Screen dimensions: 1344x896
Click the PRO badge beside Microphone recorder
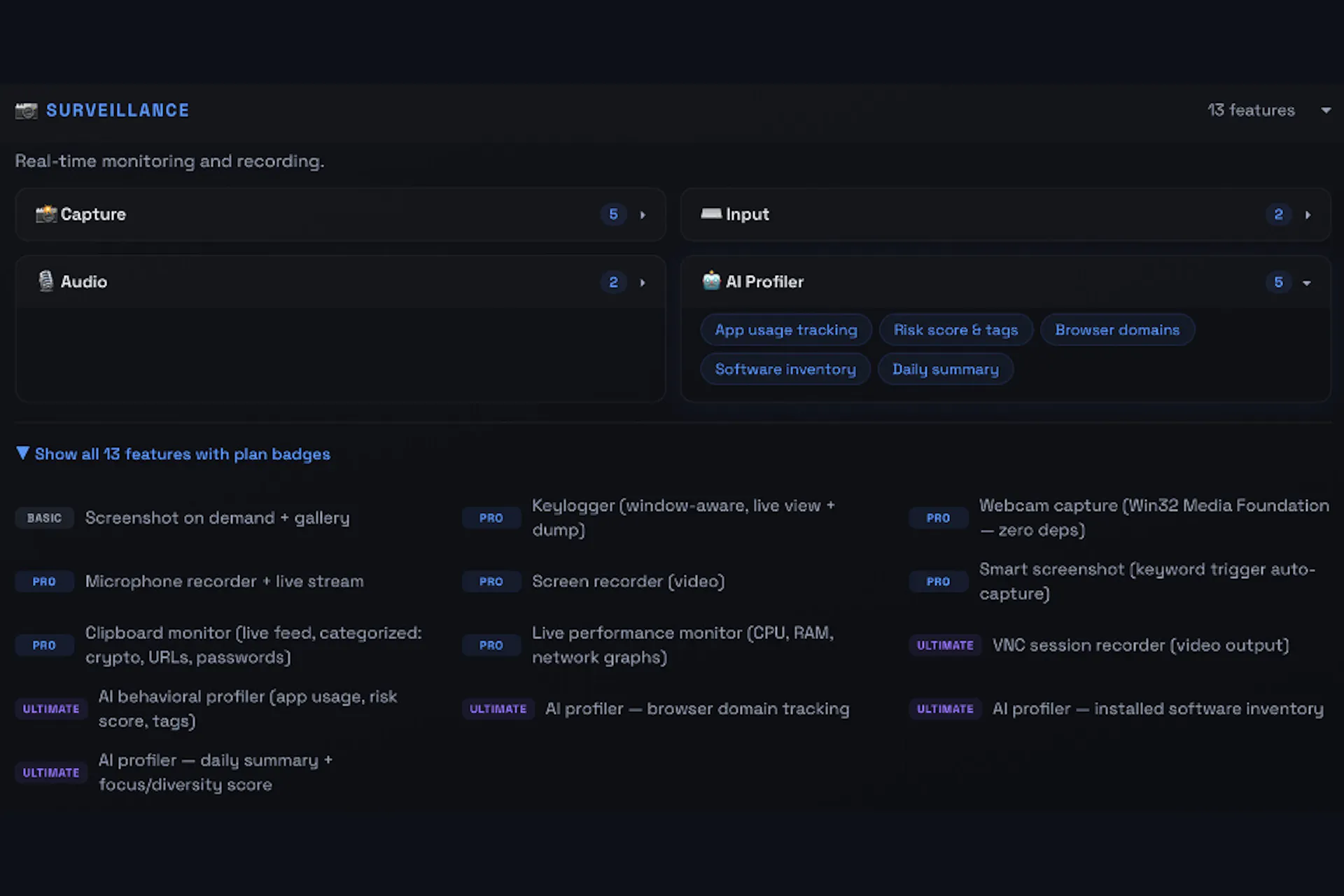point(44,582)
